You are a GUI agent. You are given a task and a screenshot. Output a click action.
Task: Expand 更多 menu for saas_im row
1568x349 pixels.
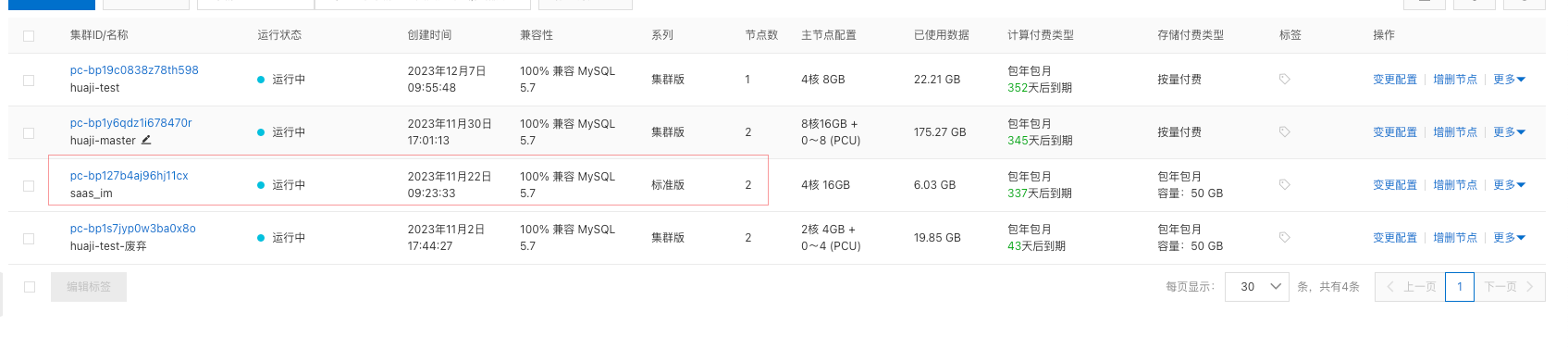coord(1509,185)
